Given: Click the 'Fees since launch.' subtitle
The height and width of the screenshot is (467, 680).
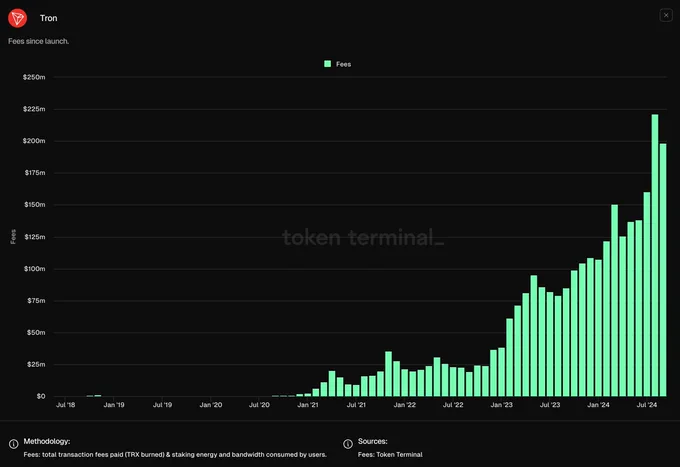Looking at the screenshot, I should tap(39, 41).
